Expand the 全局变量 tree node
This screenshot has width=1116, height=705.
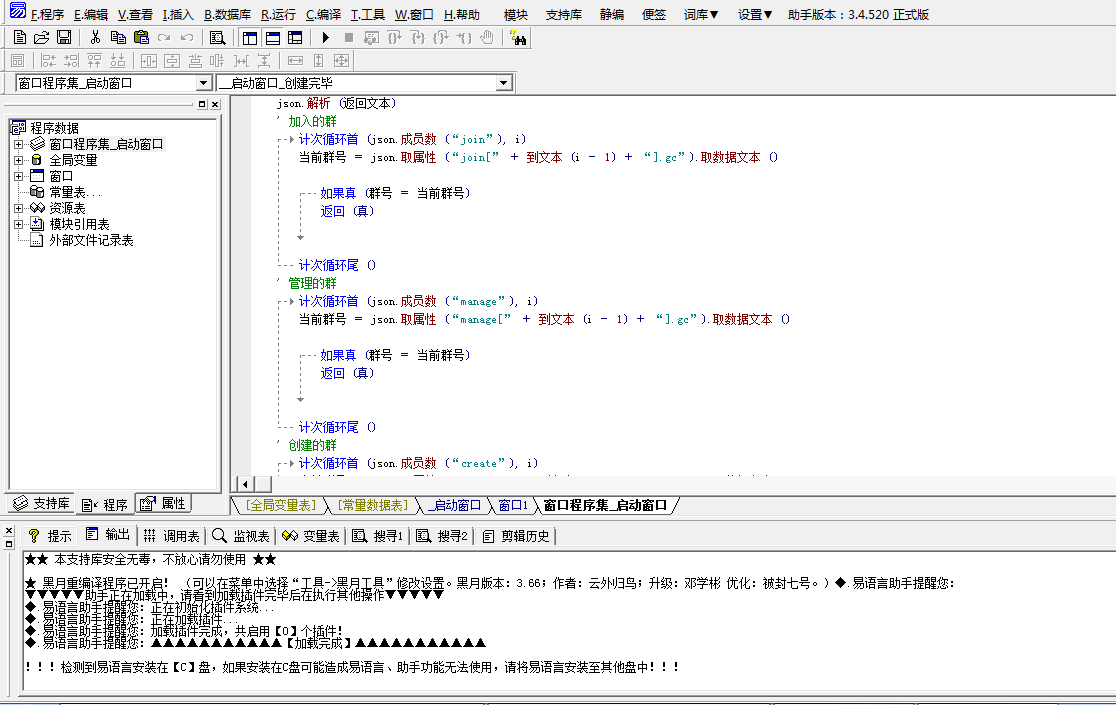coord(19,160)
